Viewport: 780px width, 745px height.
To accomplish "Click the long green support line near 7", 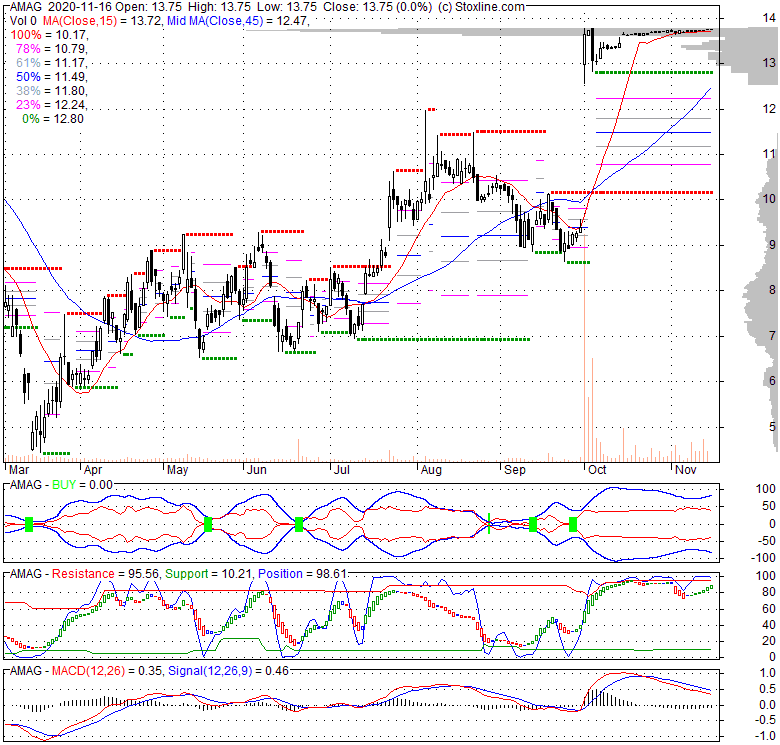I will pos(443,339).
